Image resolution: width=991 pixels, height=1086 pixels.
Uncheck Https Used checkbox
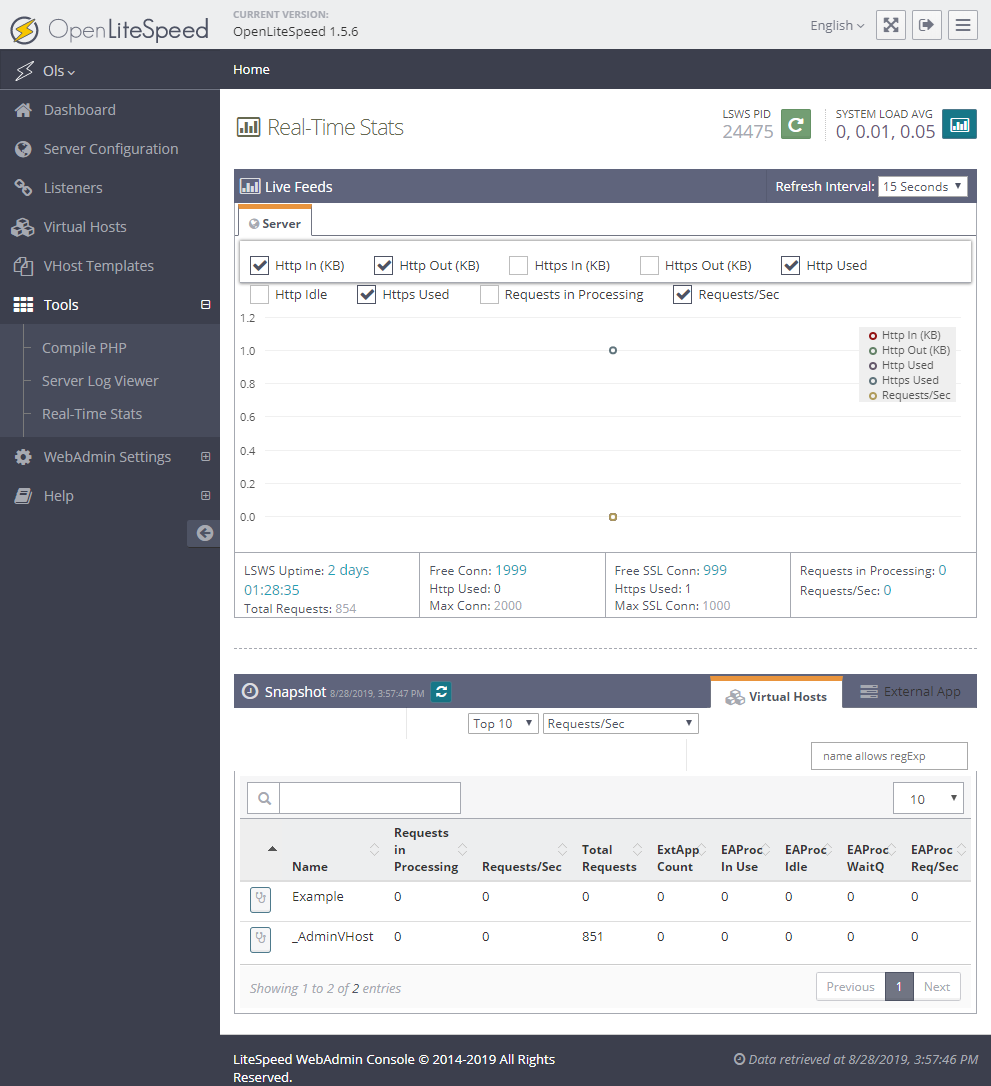[366, 294]
